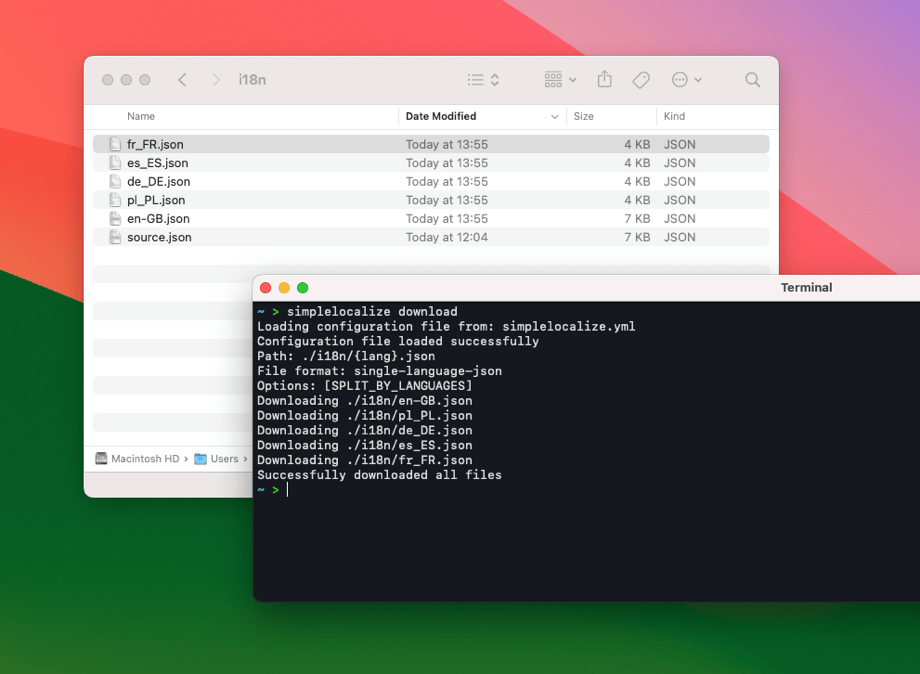Click the en-GB.json file name
This screenshot has height=674, width=920.
[x=158, y=219]
